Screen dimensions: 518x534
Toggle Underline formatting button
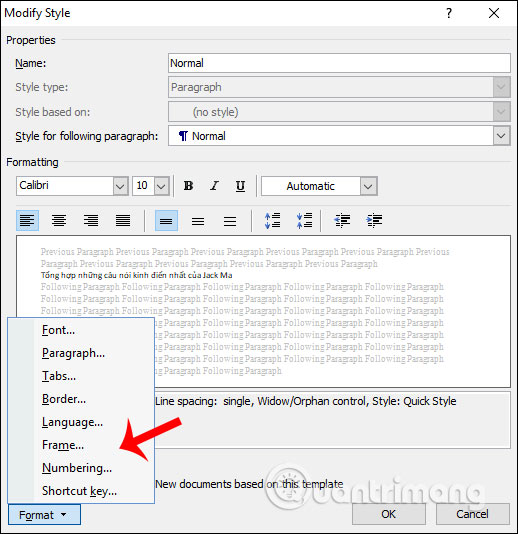(240, 186)
